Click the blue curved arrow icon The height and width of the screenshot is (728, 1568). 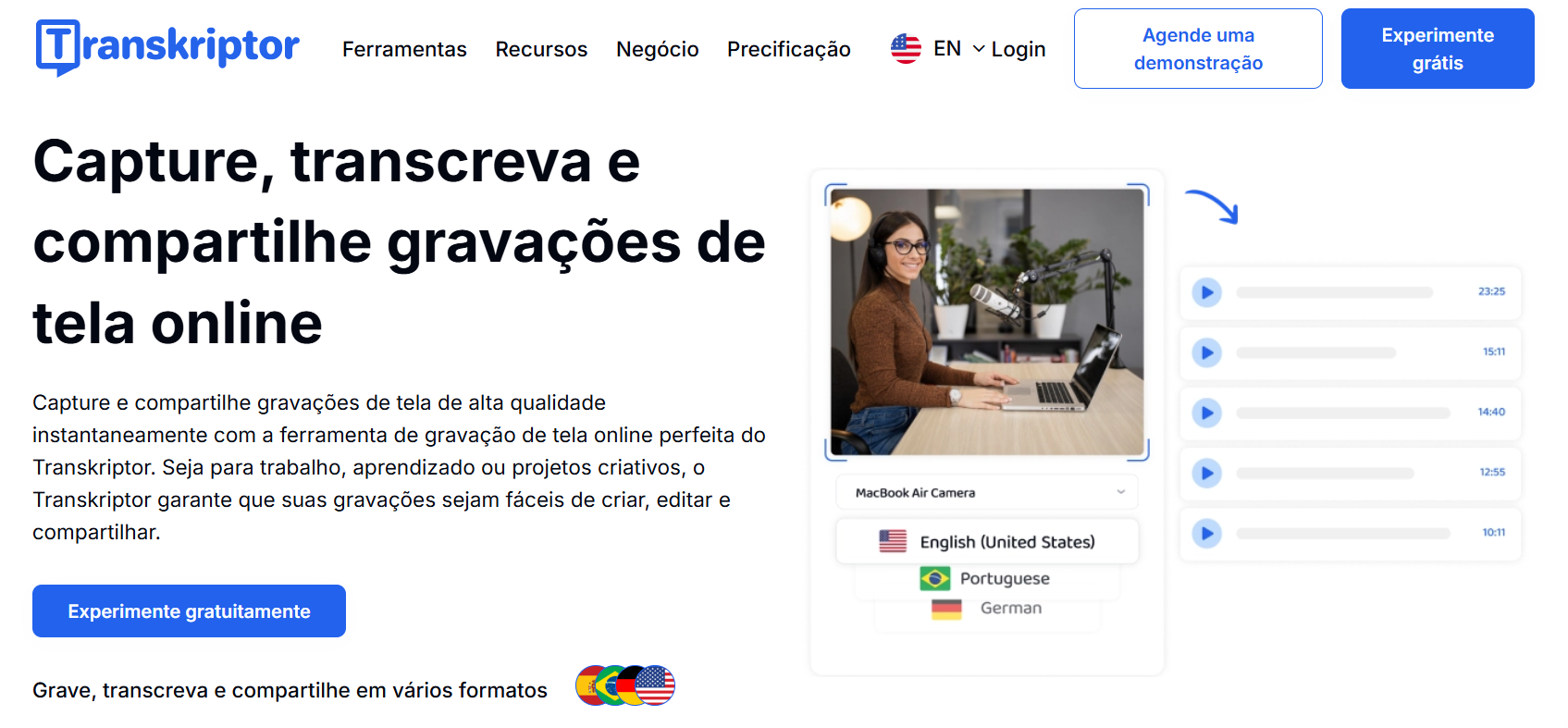1213,206
